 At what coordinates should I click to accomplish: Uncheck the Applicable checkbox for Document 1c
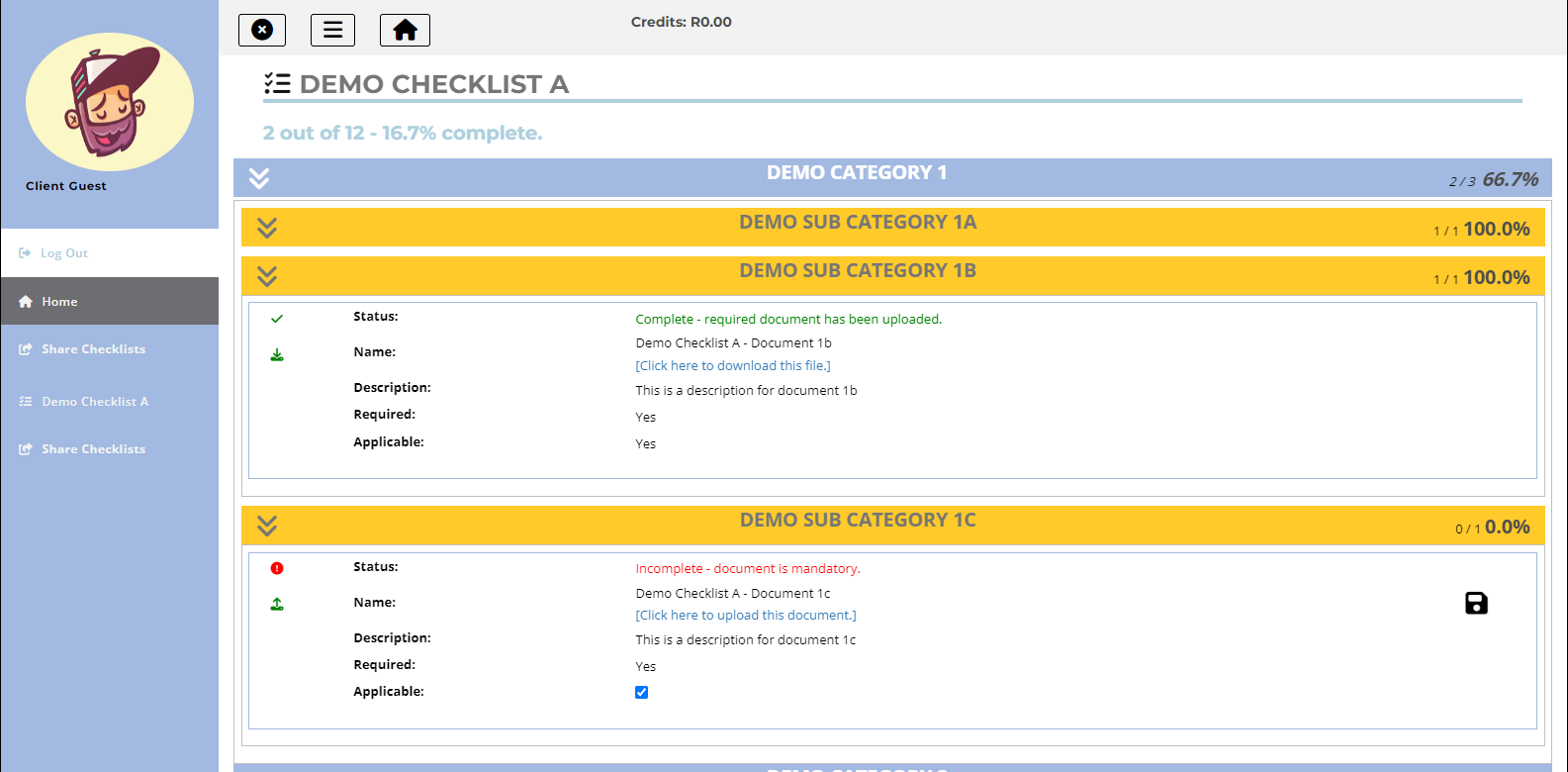641,692
